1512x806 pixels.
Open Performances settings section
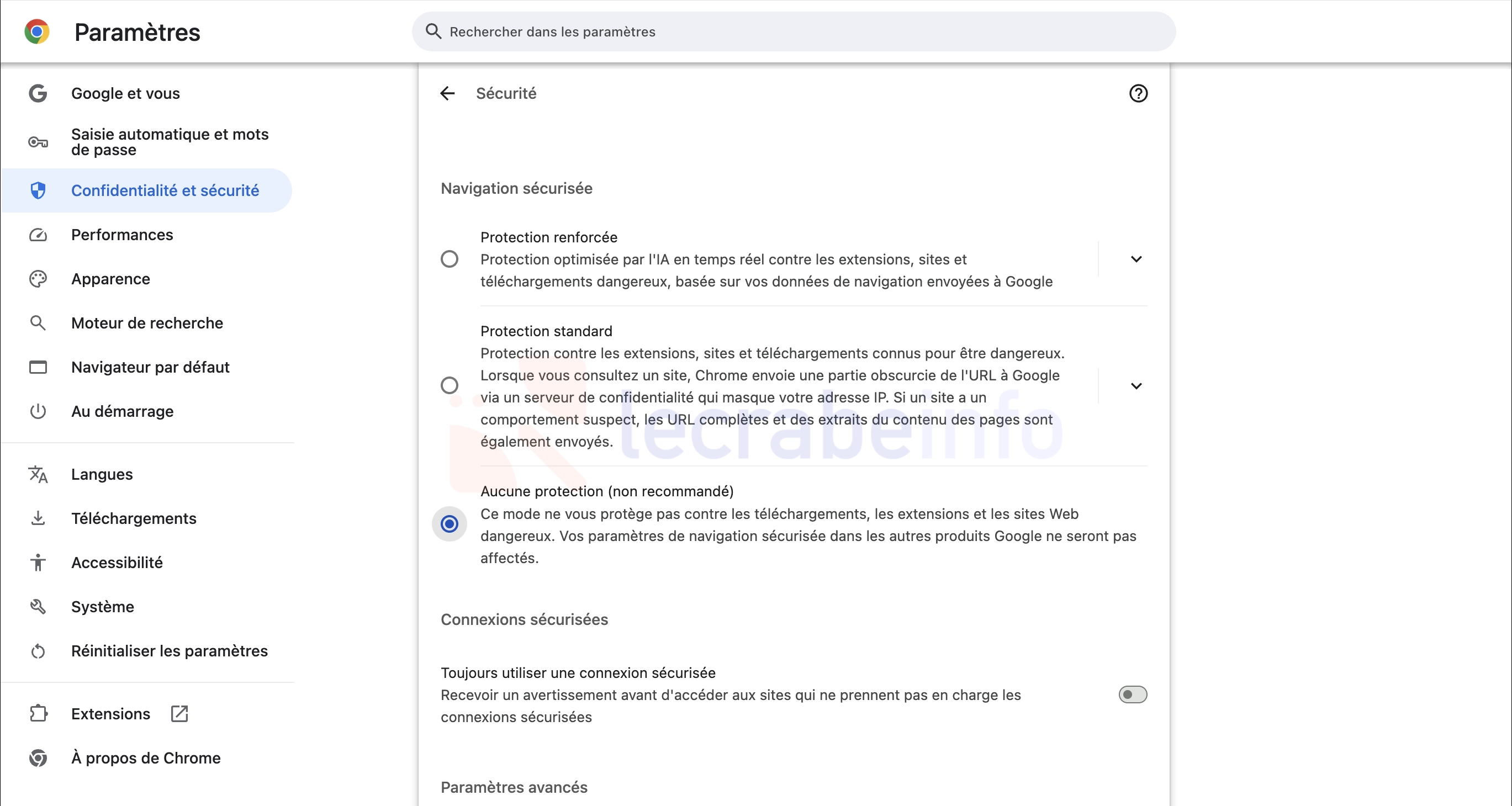pyautogui.click(x=122, y=235)
